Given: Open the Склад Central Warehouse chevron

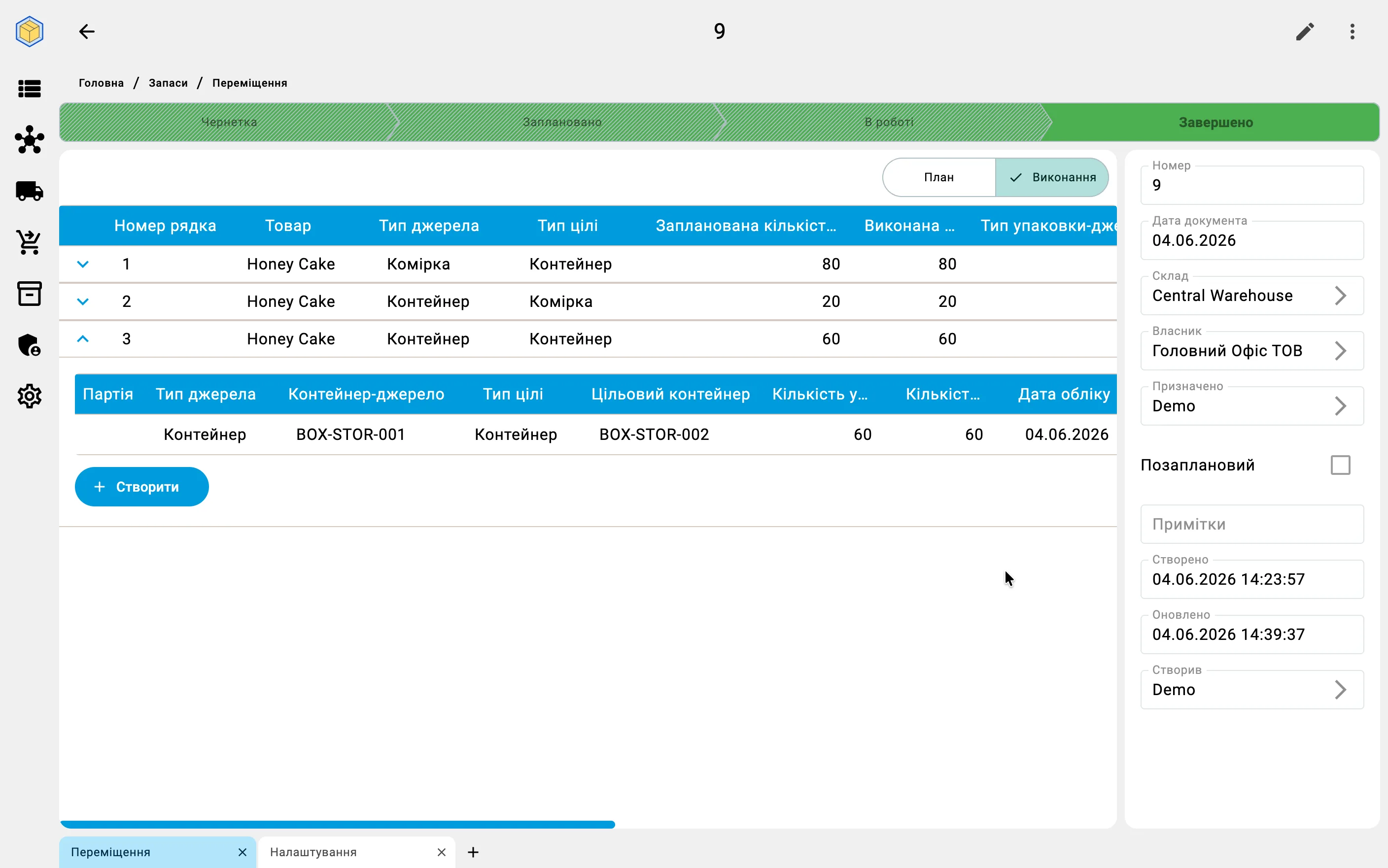Looking at the screenshot, I should point(1340,296).
